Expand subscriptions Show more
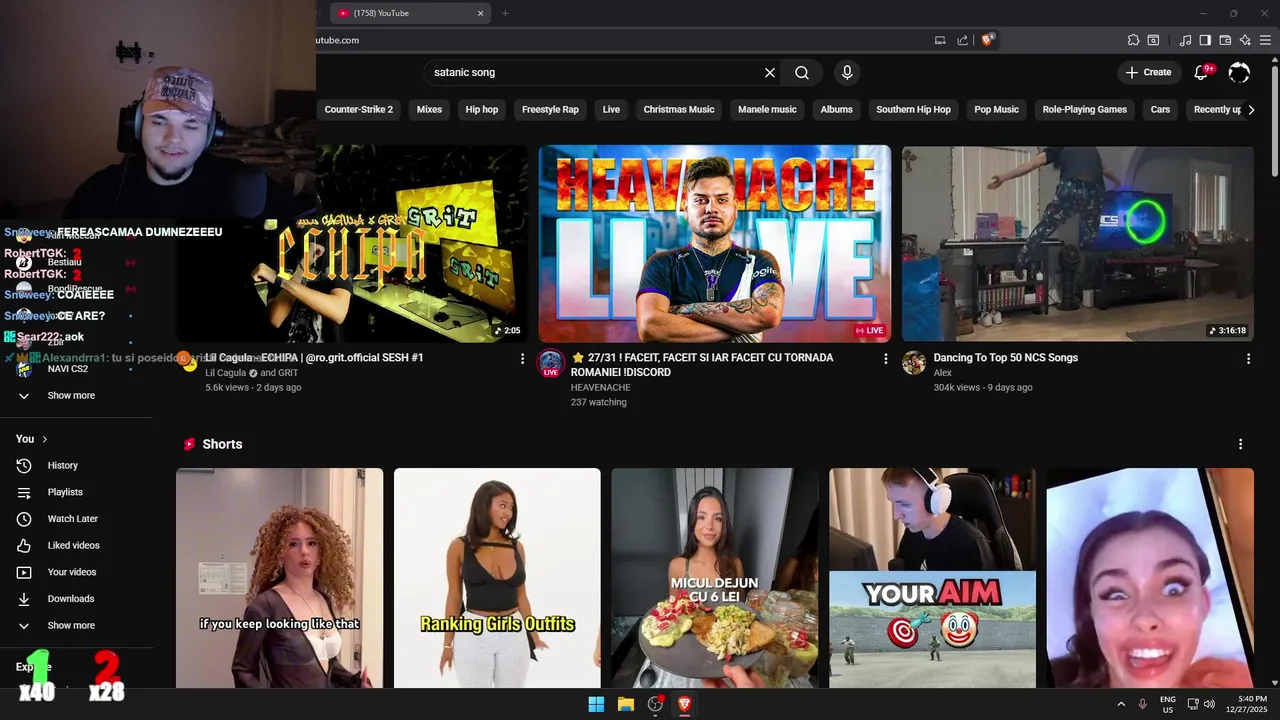This screenshot has width=1280, height=720. (70, 395)
